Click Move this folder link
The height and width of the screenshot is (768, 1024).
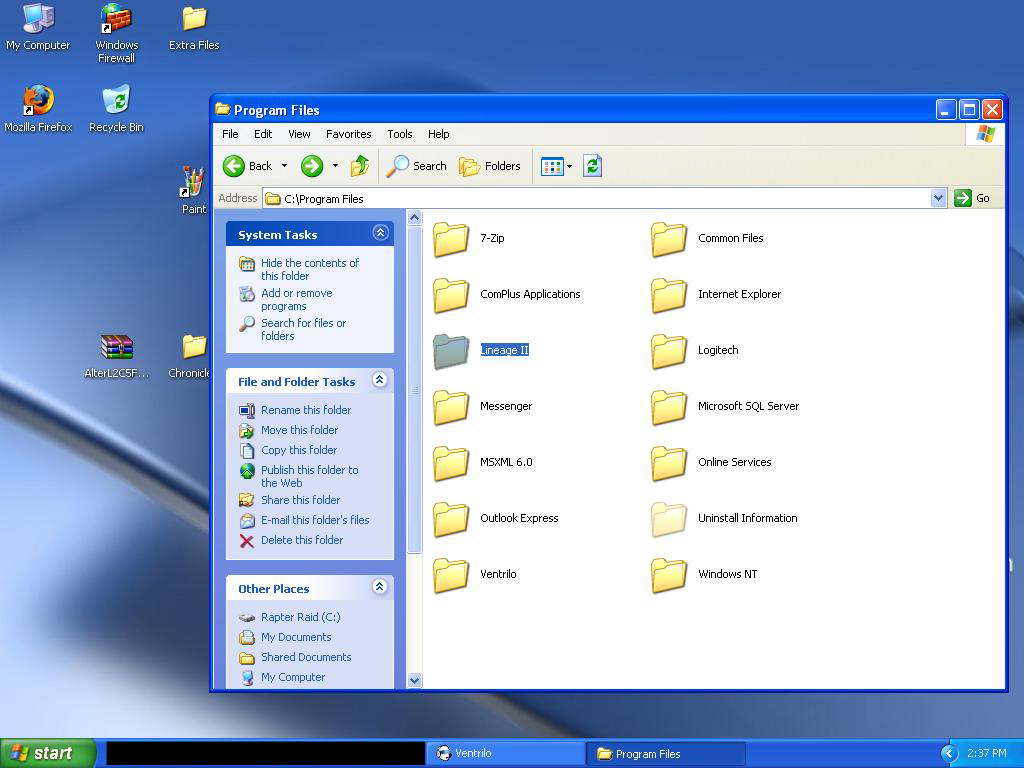click(299, 430)
